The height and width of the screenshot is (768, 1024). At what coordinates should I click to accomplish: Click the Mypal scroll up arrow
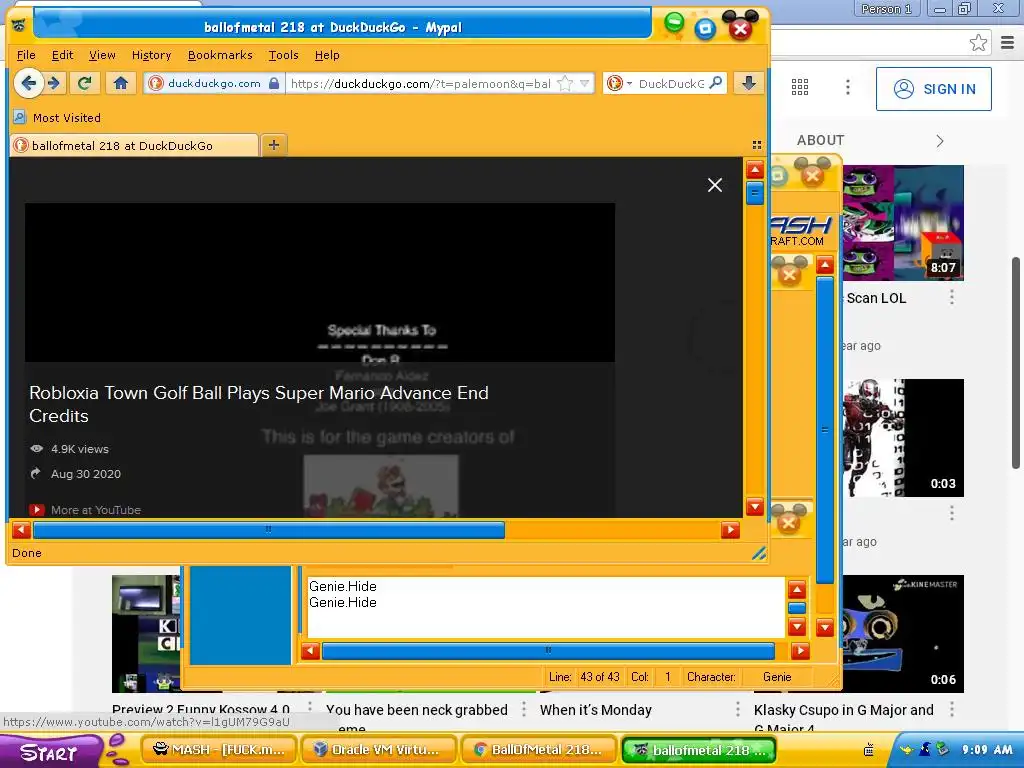click(755, 170)
